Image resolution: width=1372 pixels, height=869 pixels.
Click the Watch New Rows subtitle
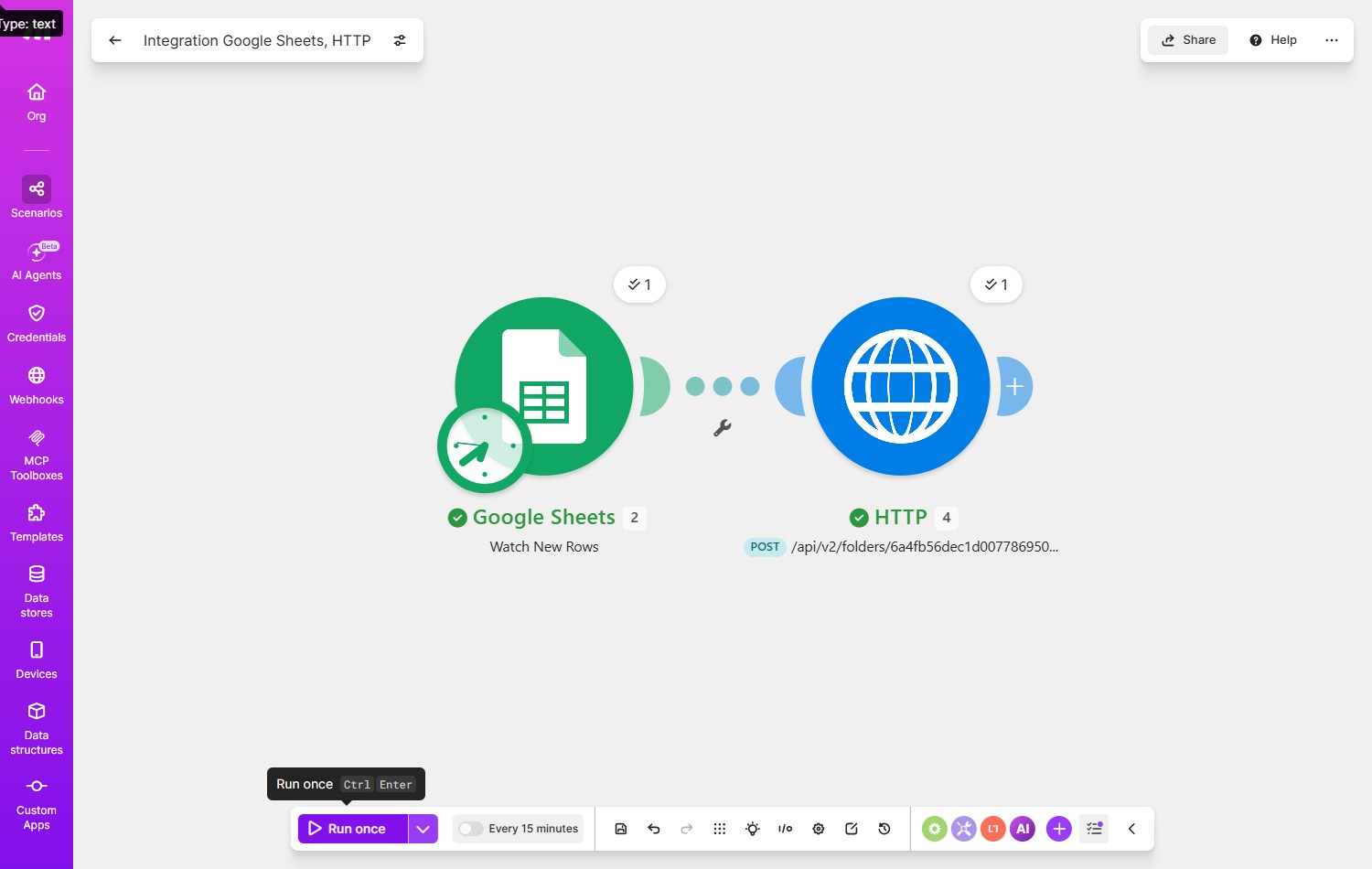(x=544, y=547)
